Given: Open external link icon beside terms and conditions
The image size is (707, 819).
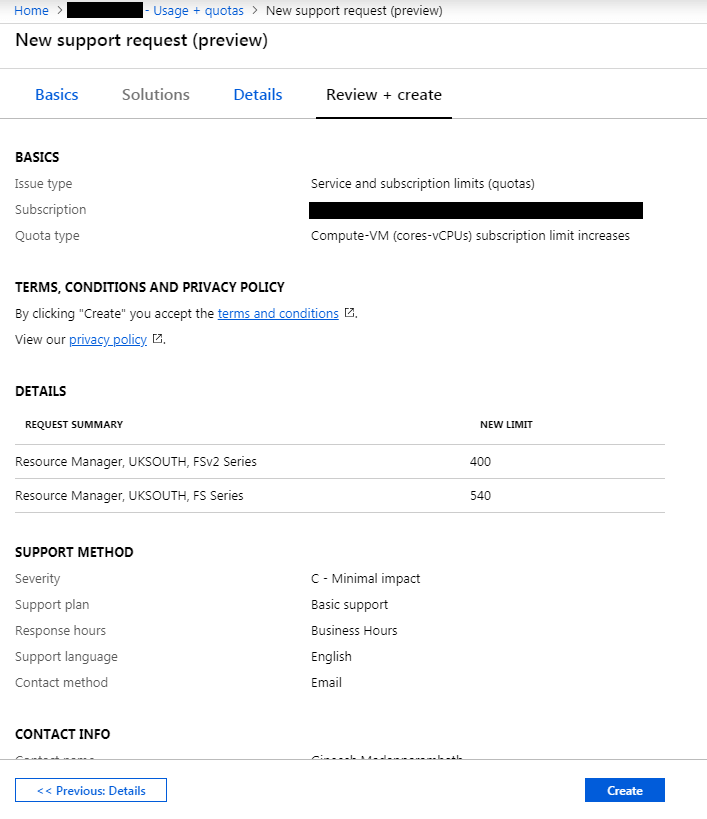Looking at the screenshot, I should pyautogui.click(x=349, y=313).
